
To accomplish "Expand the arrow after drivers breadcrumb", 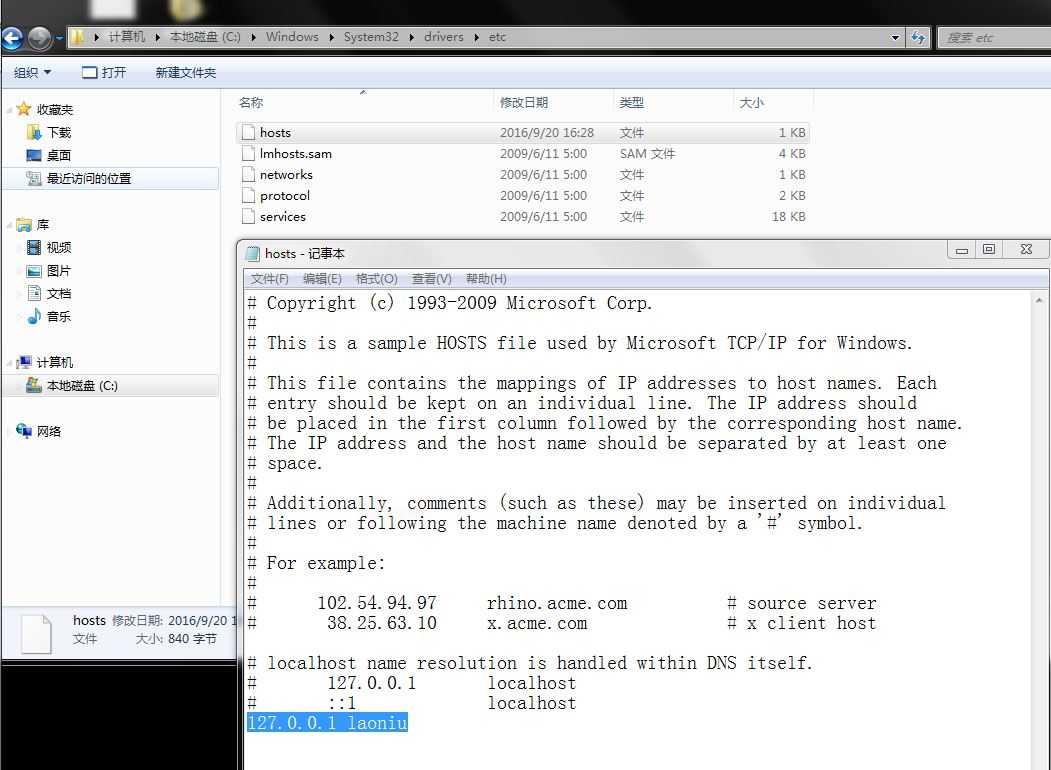I will (477, 38).
